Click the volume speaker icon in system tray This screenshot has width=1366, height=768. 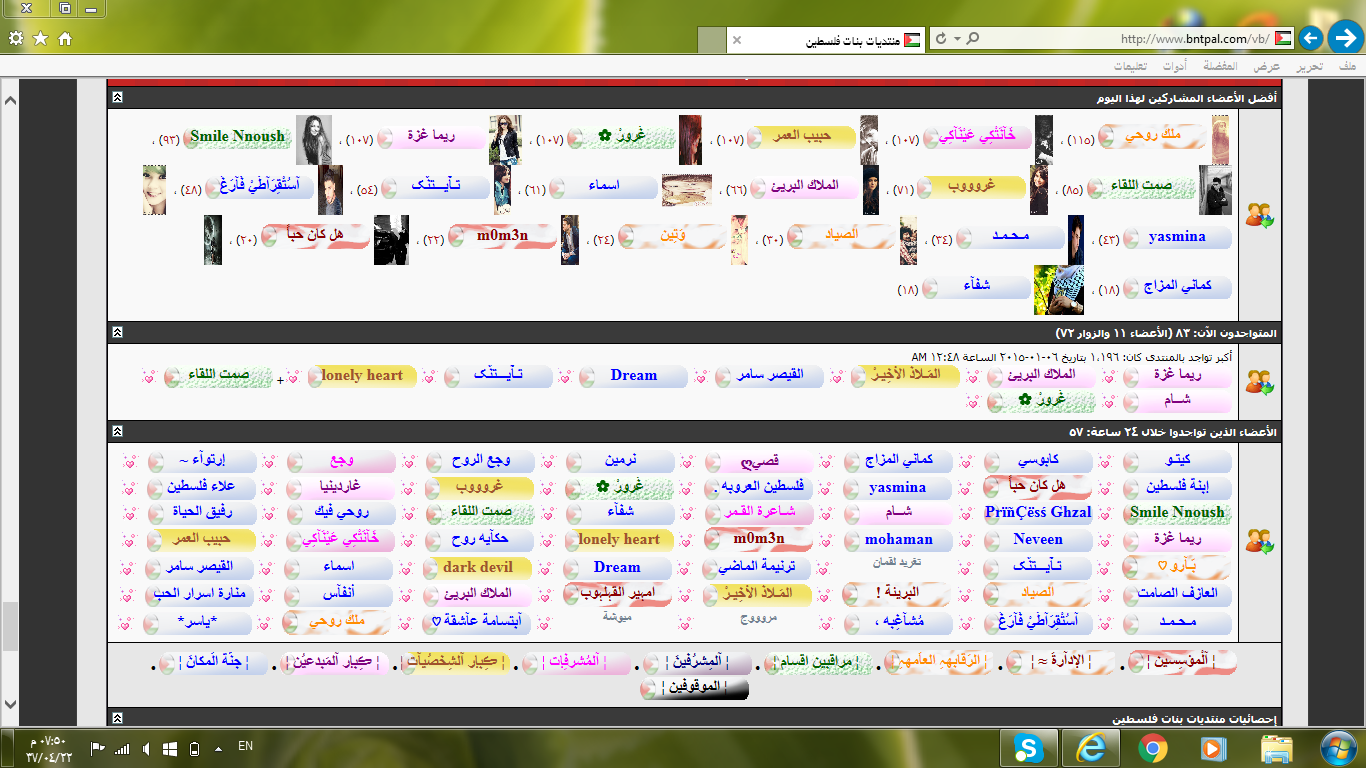(147, 748)
